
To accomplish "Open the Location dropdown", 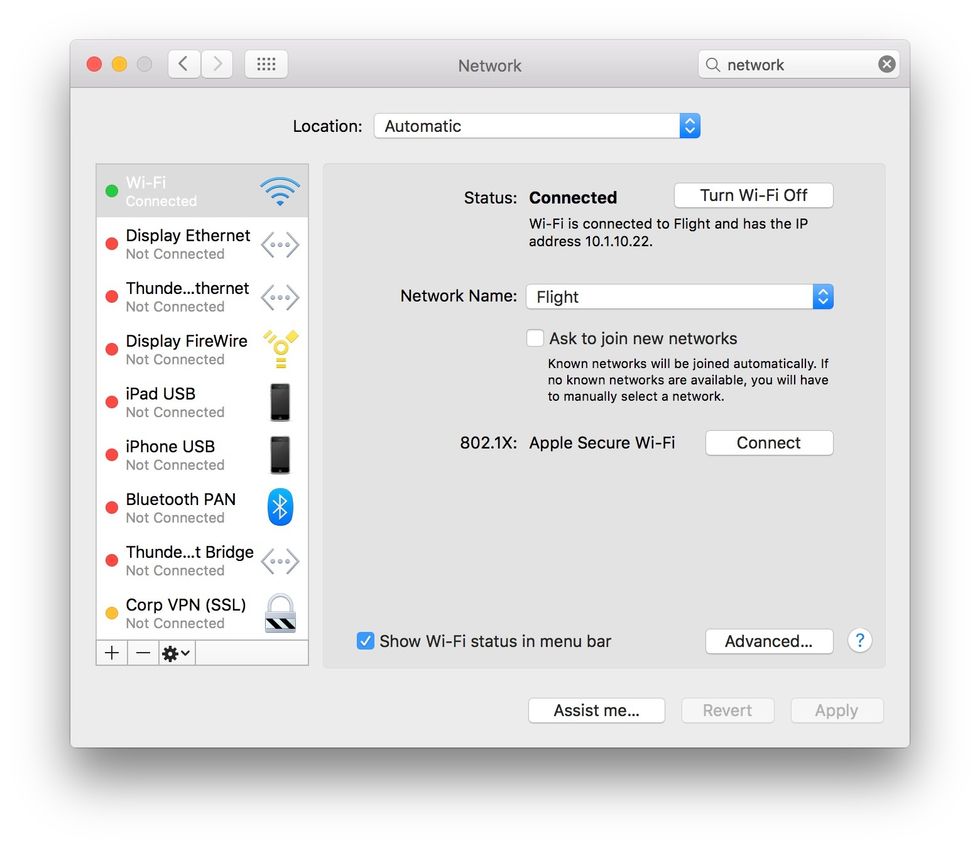I will coord(536,126).
